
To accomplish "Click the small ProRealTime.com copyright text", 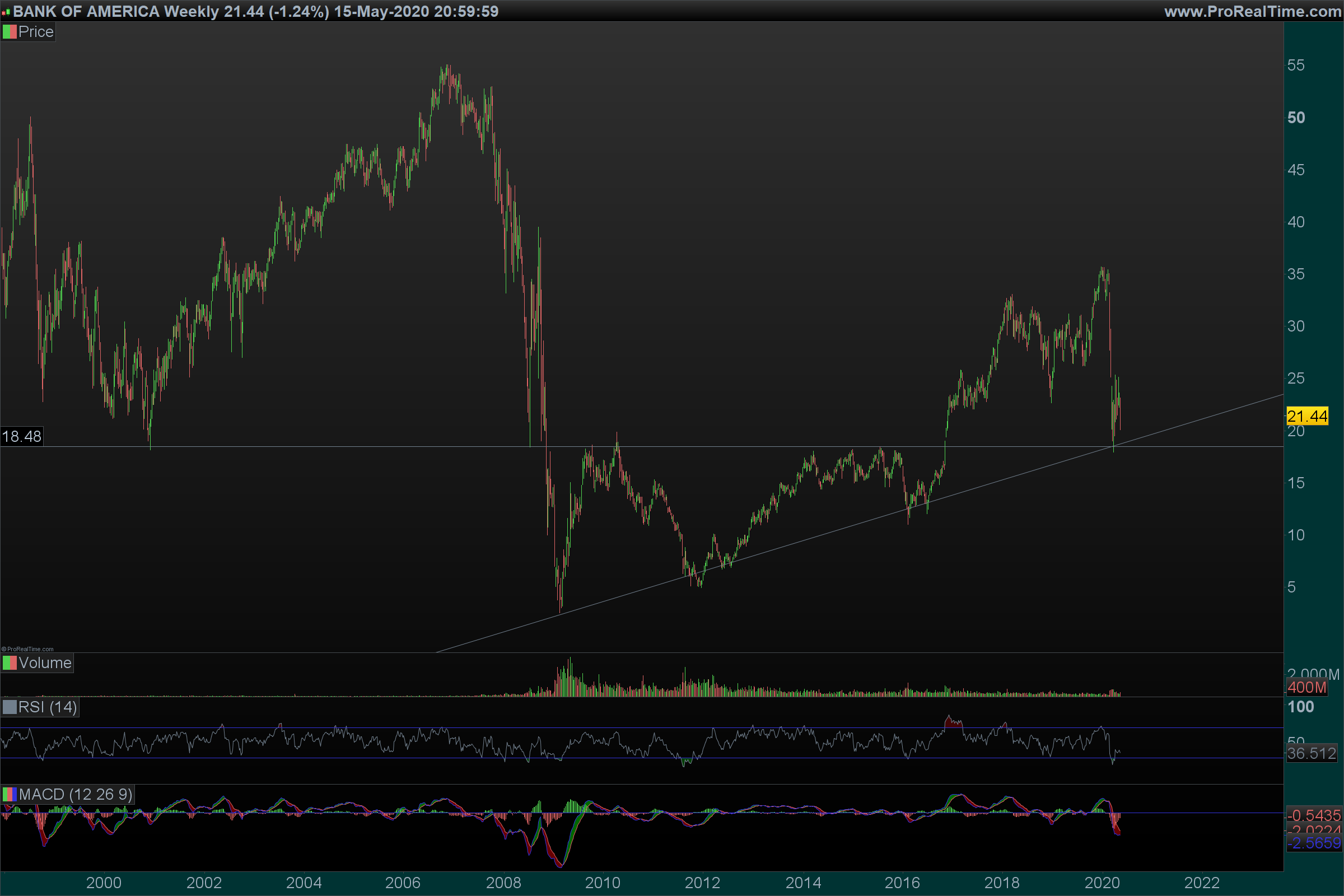I will click(27, 649).
